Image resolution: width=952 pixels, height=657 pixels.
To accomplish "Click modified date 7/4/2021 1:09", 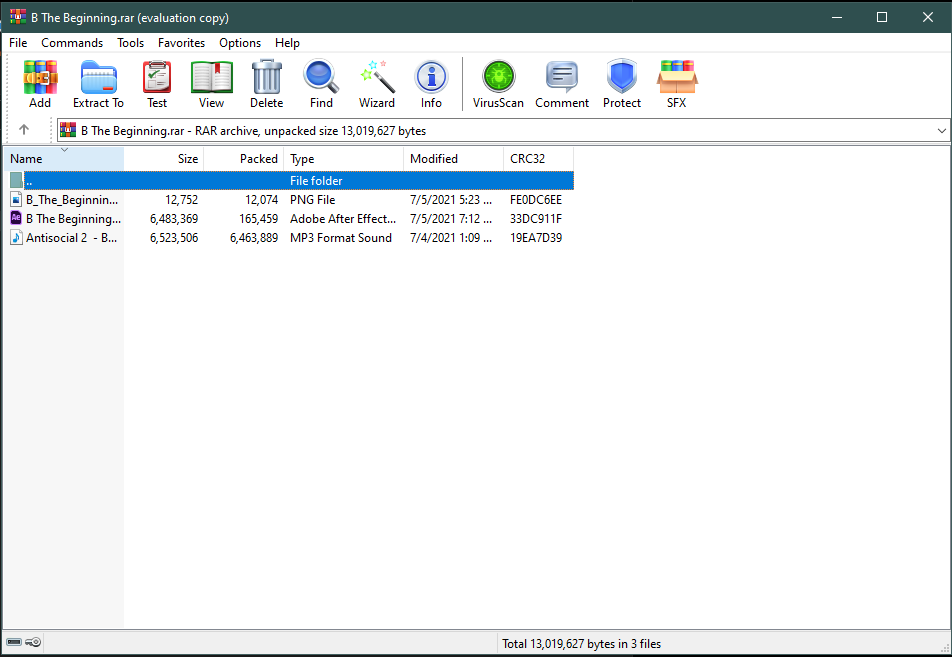I will tap(450, 238).
